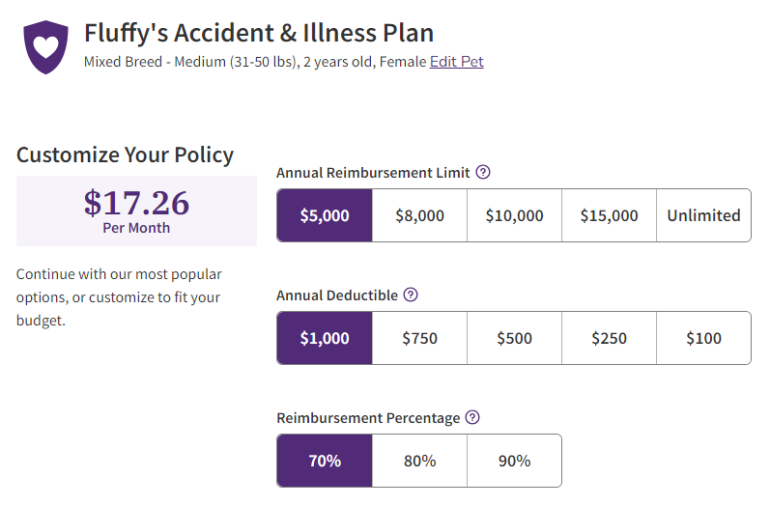Click the $17.26 per month price box
The image size is (770, 506).
tap(136, 211)
